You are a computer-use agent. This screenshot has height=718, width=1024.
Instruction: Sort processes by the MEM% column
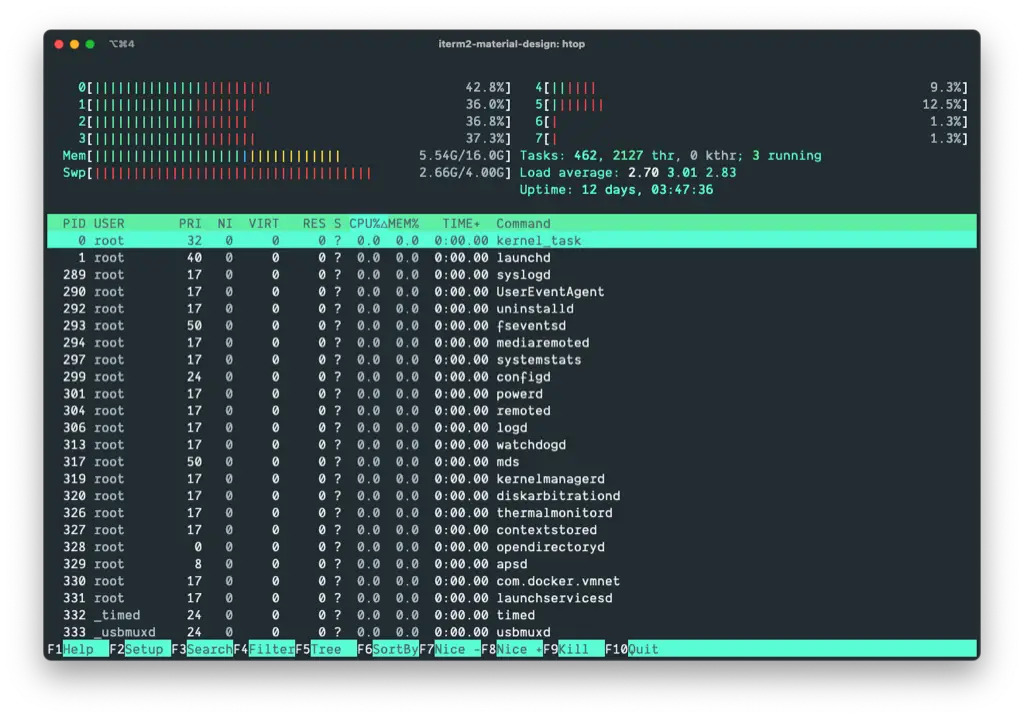pos(405,223)
